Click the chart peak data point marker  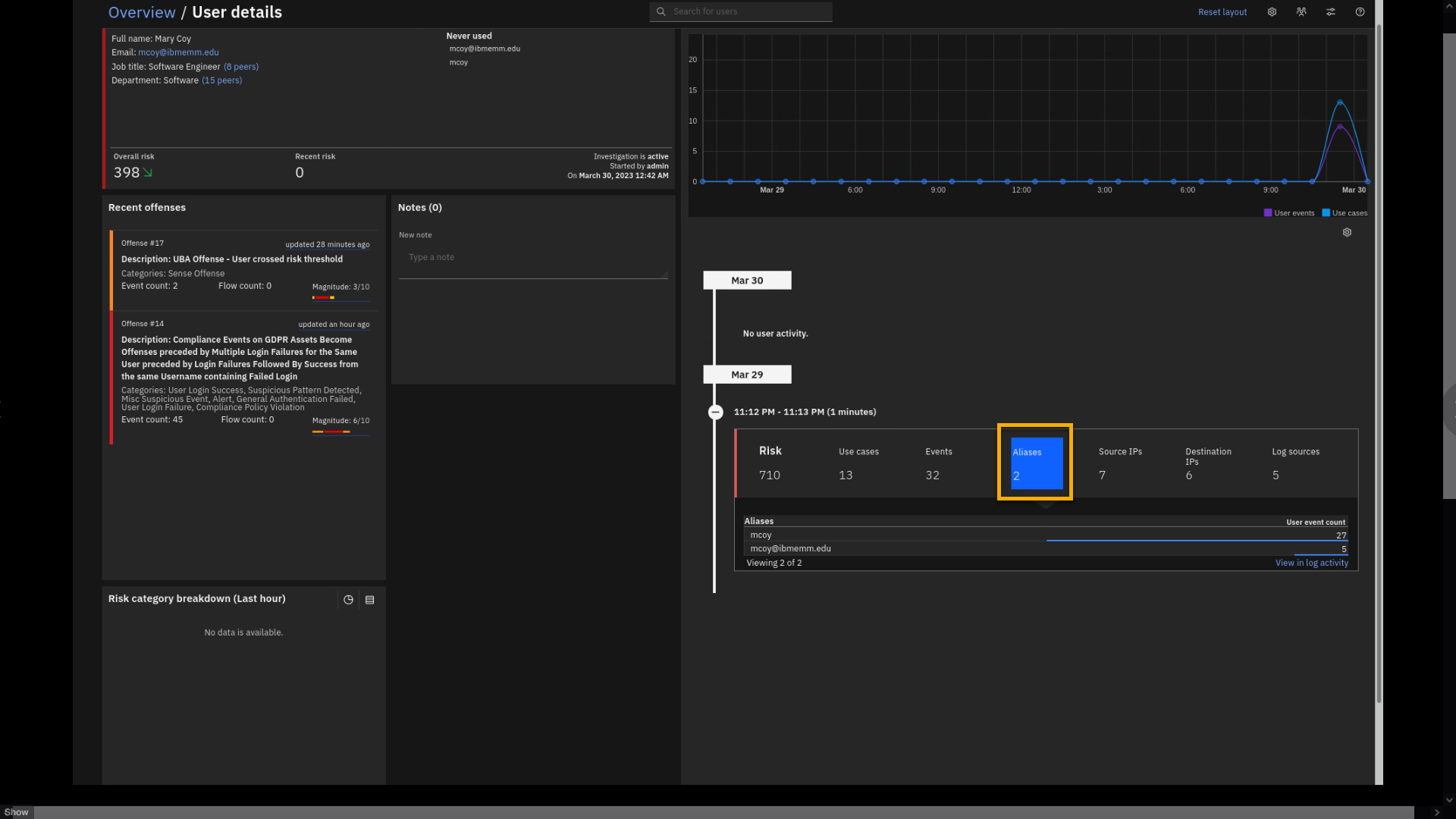tap(1340, 102)
